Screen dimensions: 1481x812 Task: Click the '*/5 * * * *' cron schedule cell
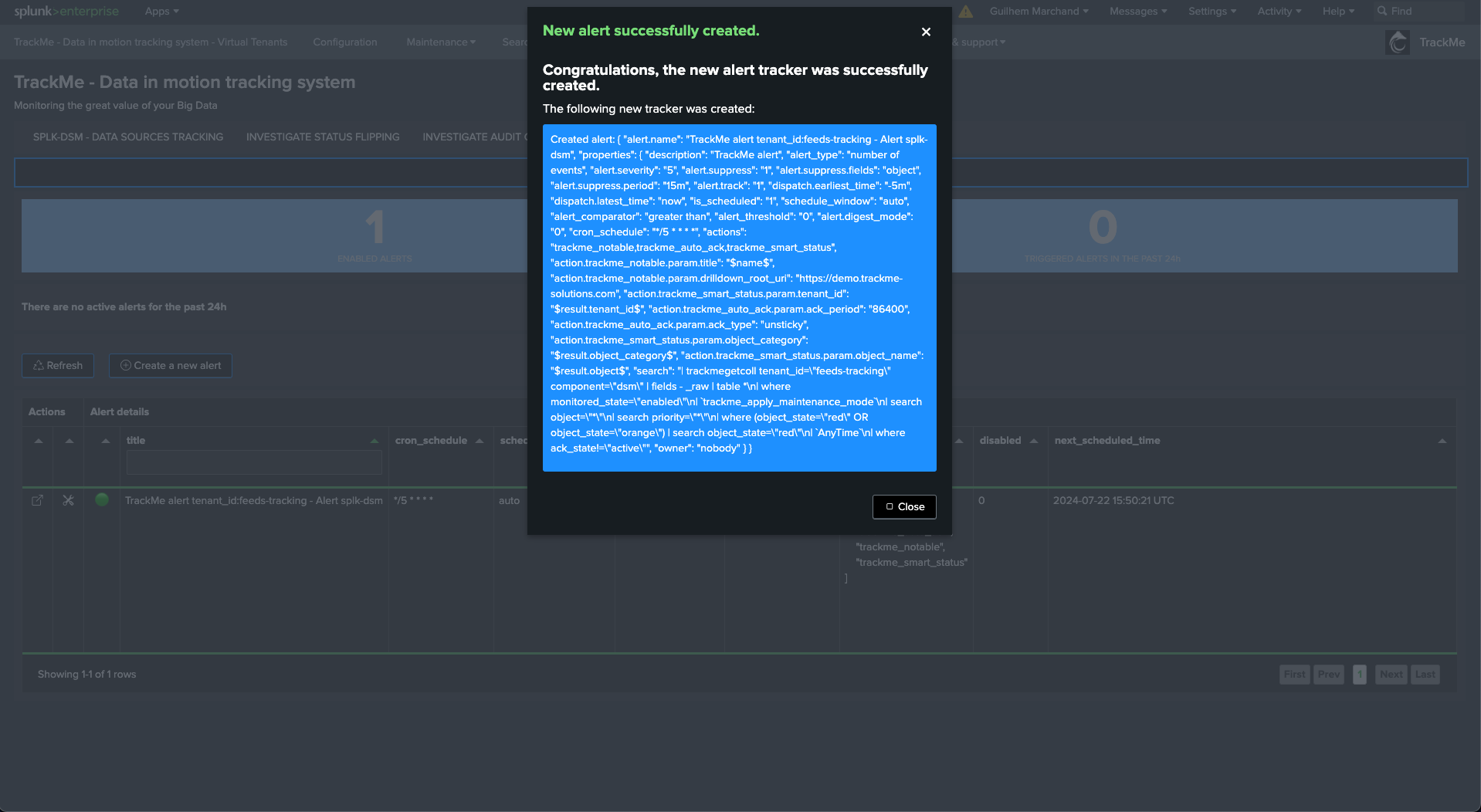tap(413, 500)
